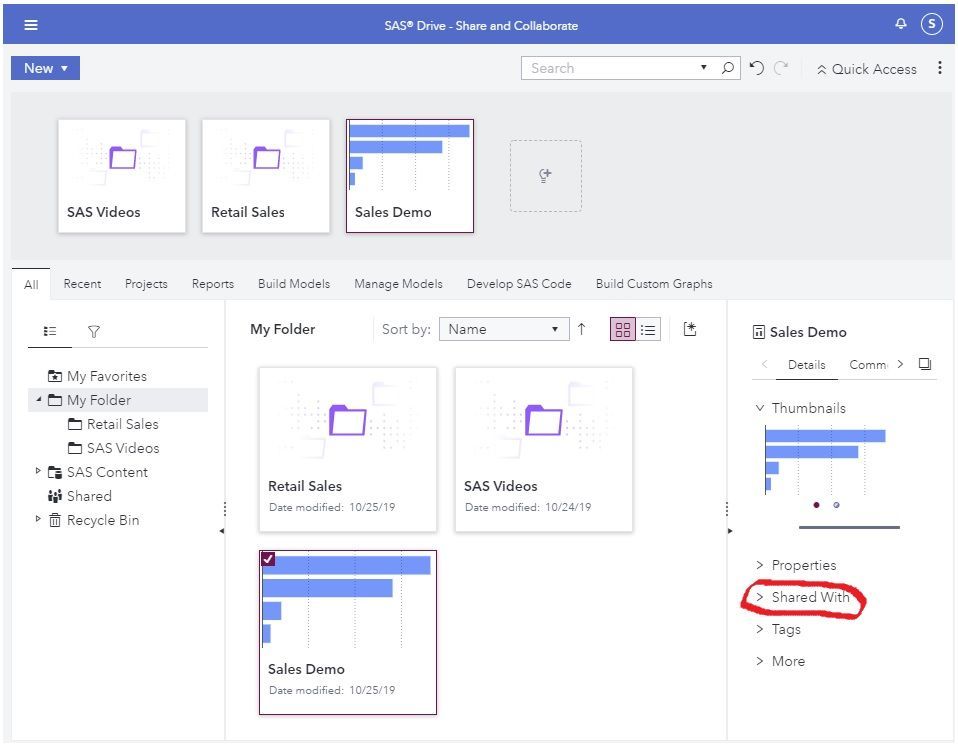Click the left pane resize handle dots
This screenshot has height=745, width=958.
225,508
